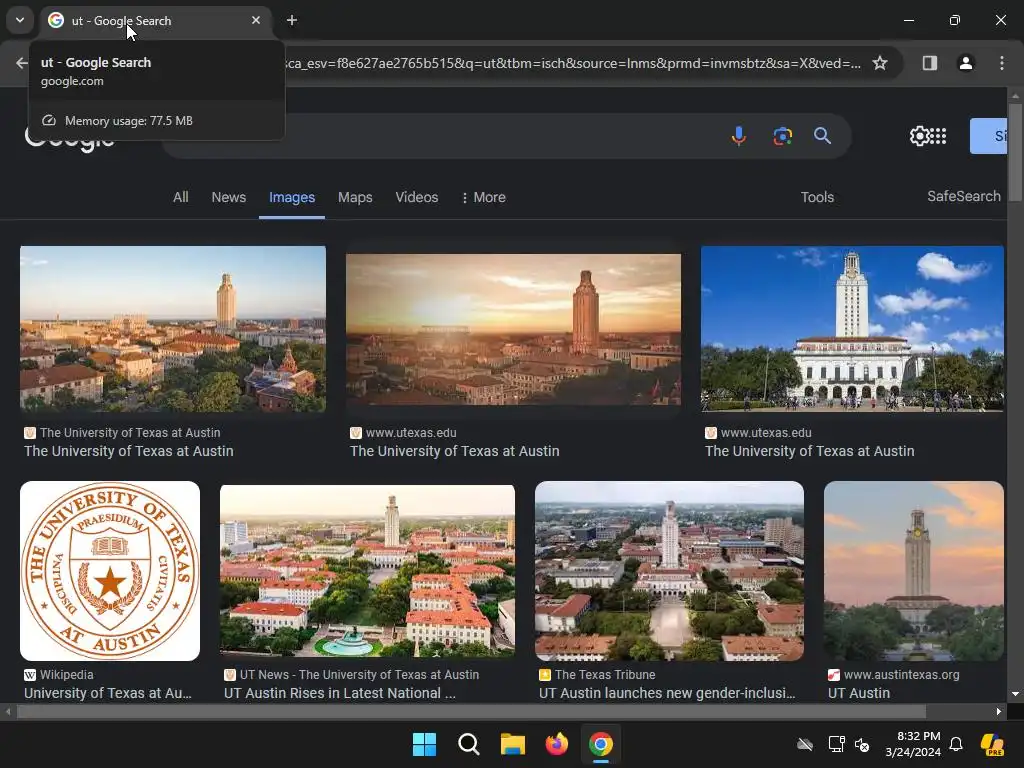Open the Wikipedia source link
This screenshot has height=768, width=1024.
[67, 675]
